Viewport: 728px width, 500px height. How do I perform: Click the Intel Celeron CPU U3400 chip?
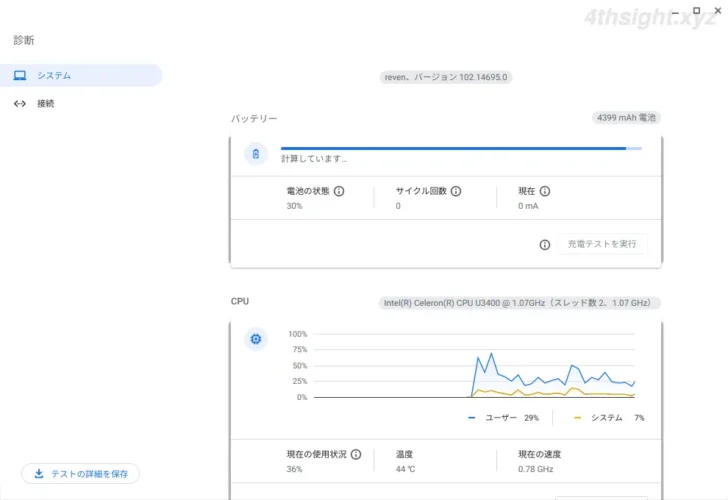(519, 303)
